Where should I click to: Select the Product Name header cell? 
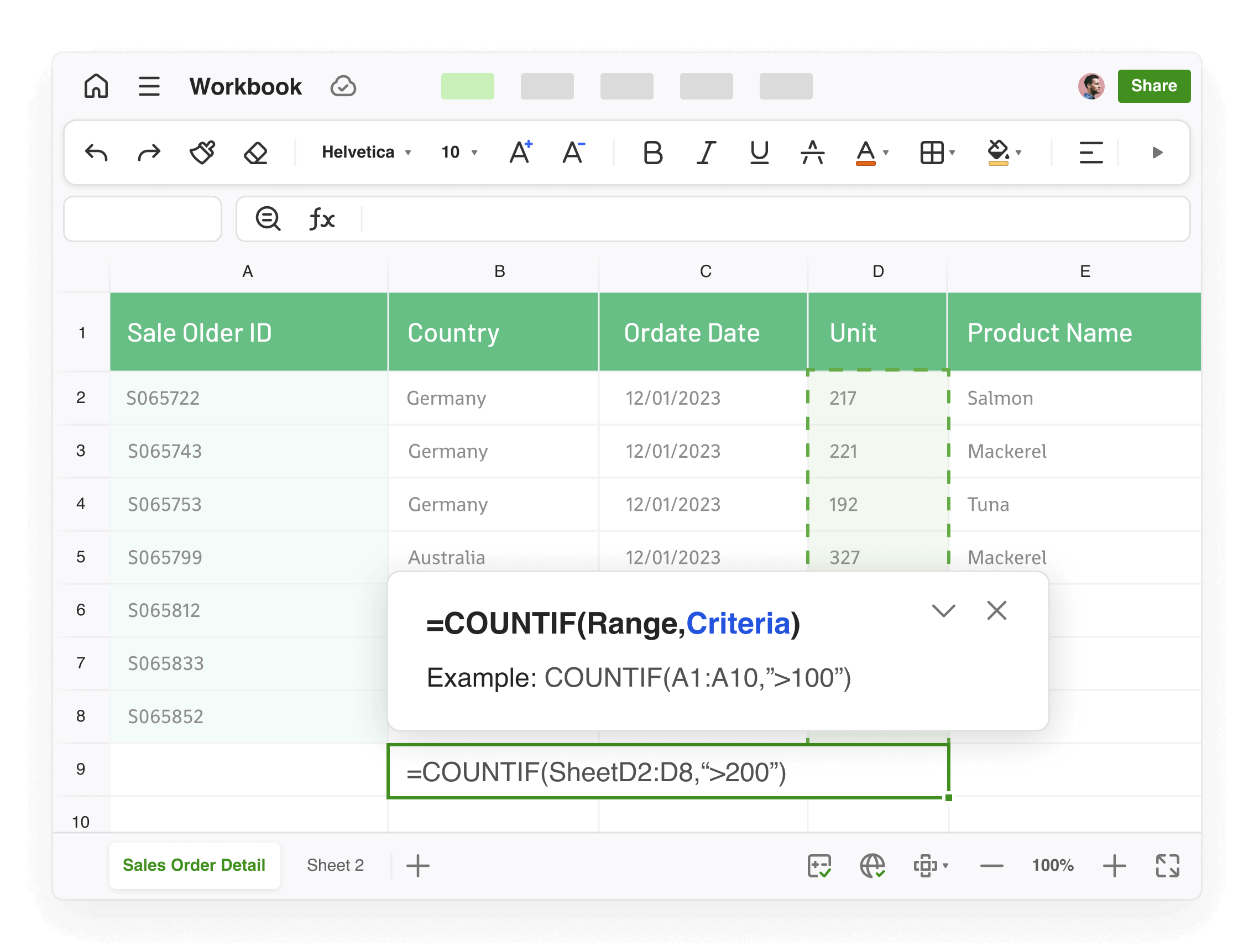point(1074,332)
